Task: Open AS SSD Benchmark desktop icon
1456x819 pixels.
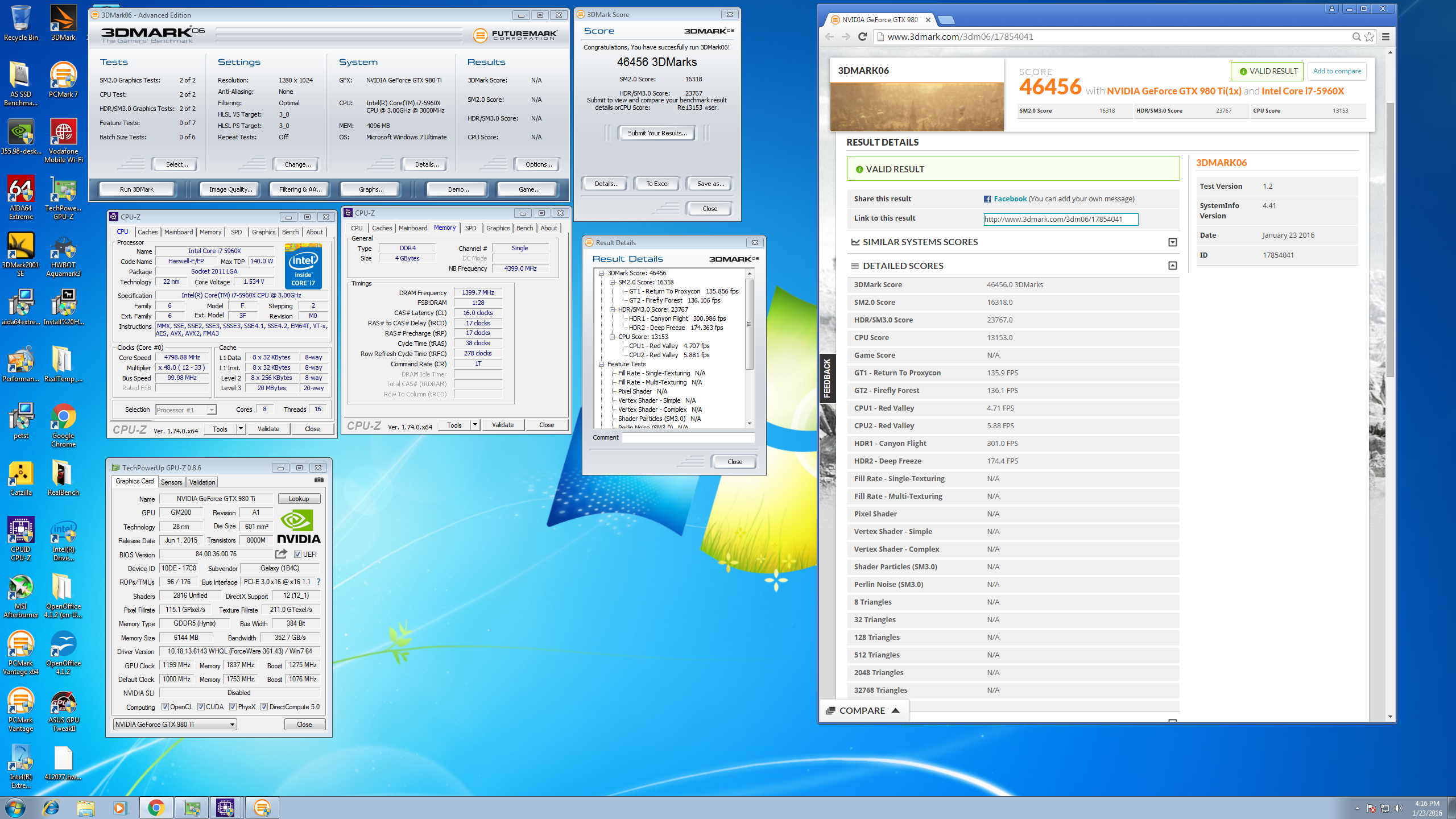Action: (21, 84)
